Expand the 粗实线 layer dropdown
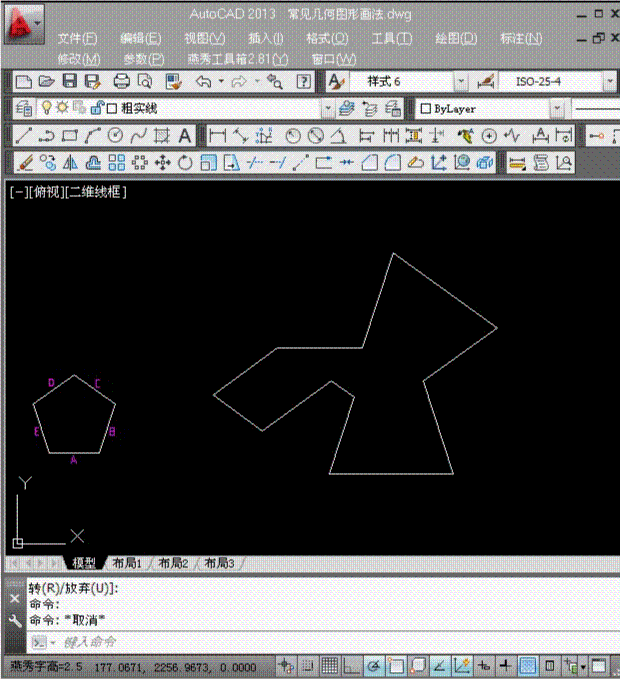Screen dimensions: 620x680 click(328, 108)
